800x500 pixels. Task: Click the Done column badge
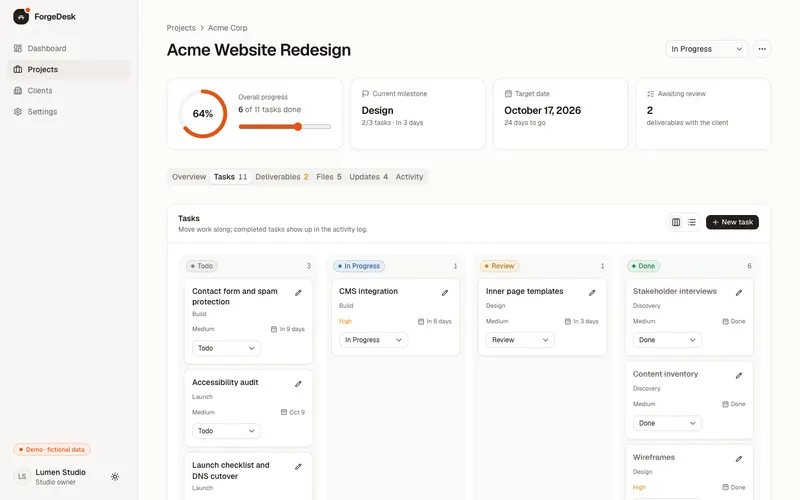click(x=643, y=266)
